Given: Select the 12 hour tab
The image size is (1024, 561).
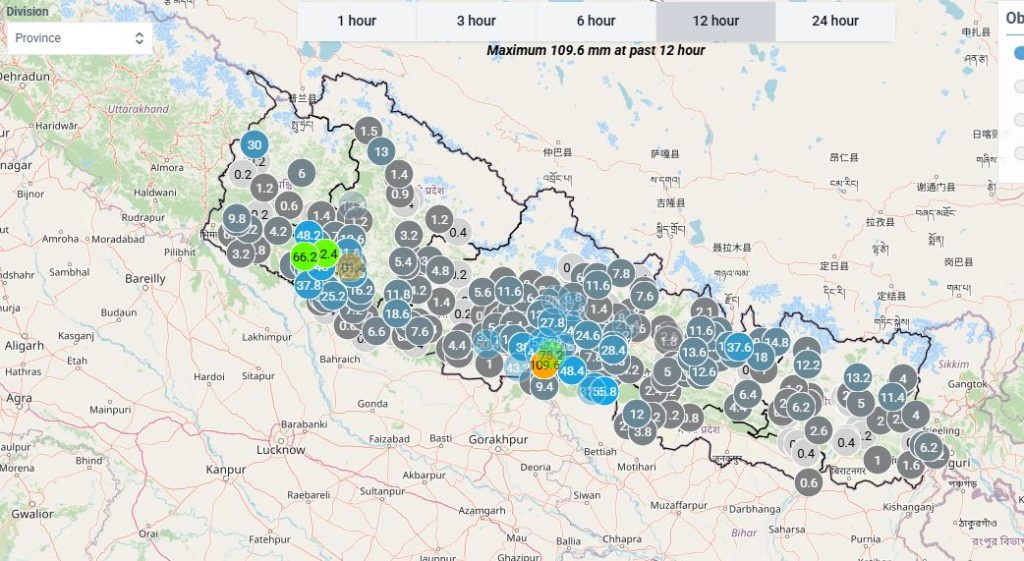Looking at the screenshot, I should (716, 21).
